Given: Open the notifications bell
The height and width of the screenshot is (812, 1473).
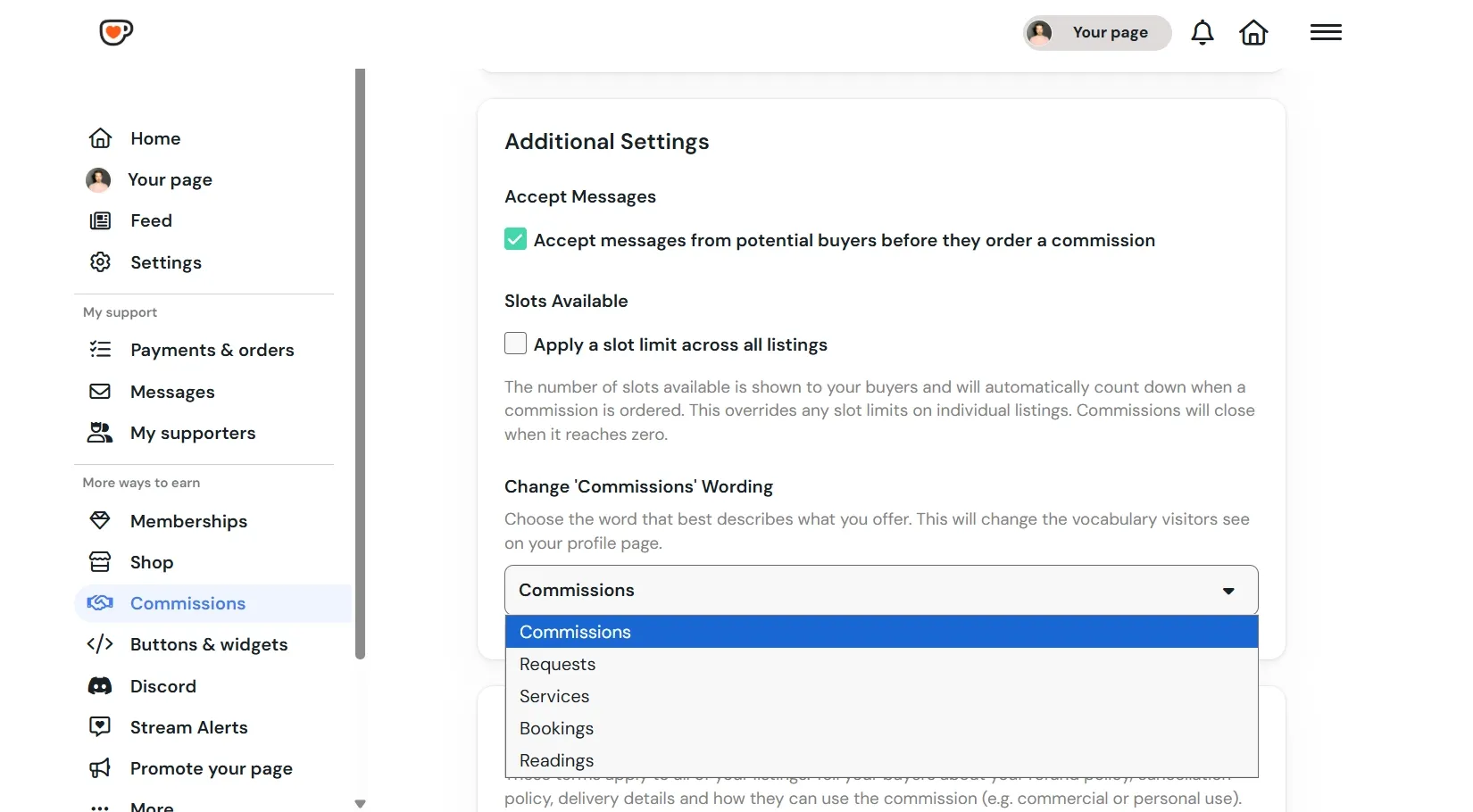Looking at the screenshot, I should 1203,33.
